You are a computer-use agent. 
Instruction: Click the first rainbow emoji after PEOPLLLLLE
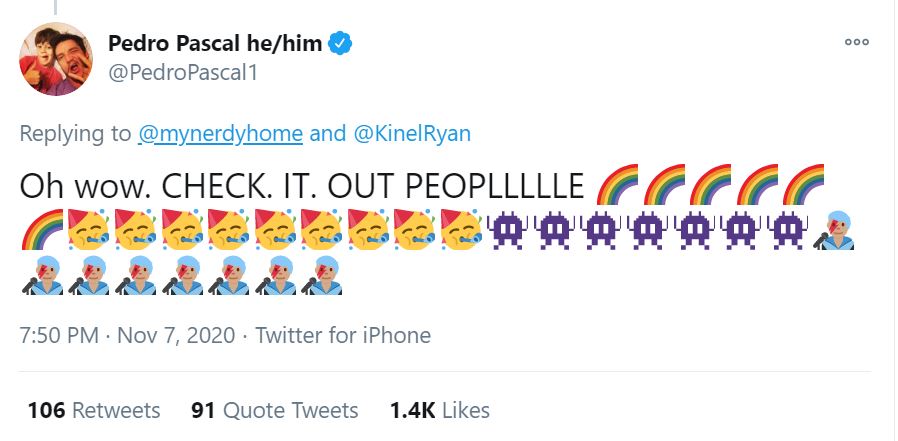tap(616, 188)
